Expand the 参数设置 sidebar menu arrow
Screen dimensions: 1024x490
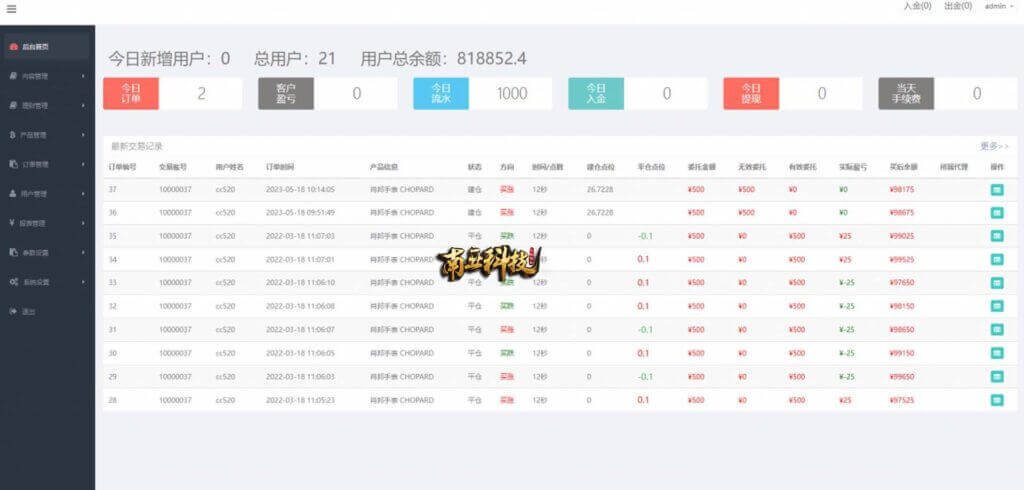(x=82, y=253)
